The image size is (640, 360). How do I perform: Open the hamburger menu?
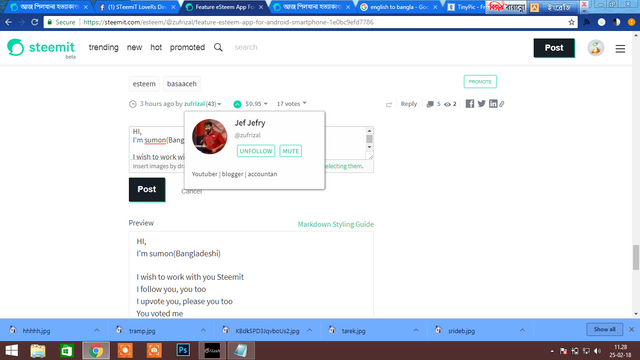point(620,49)
